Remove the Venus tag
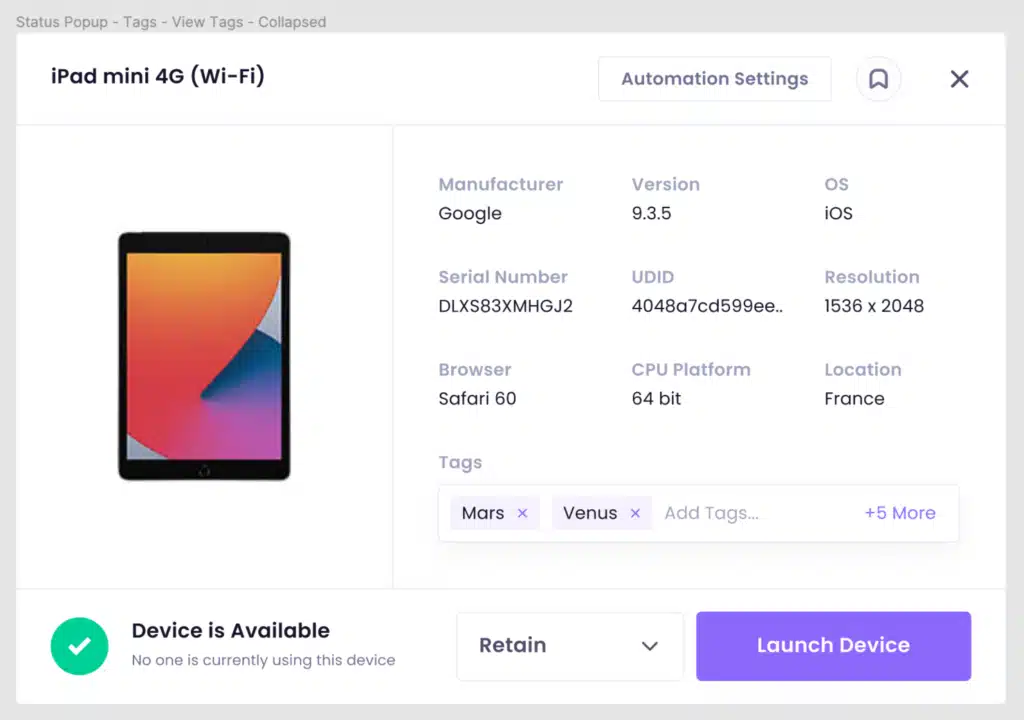1024x720 pixels. tap(635, 513)
